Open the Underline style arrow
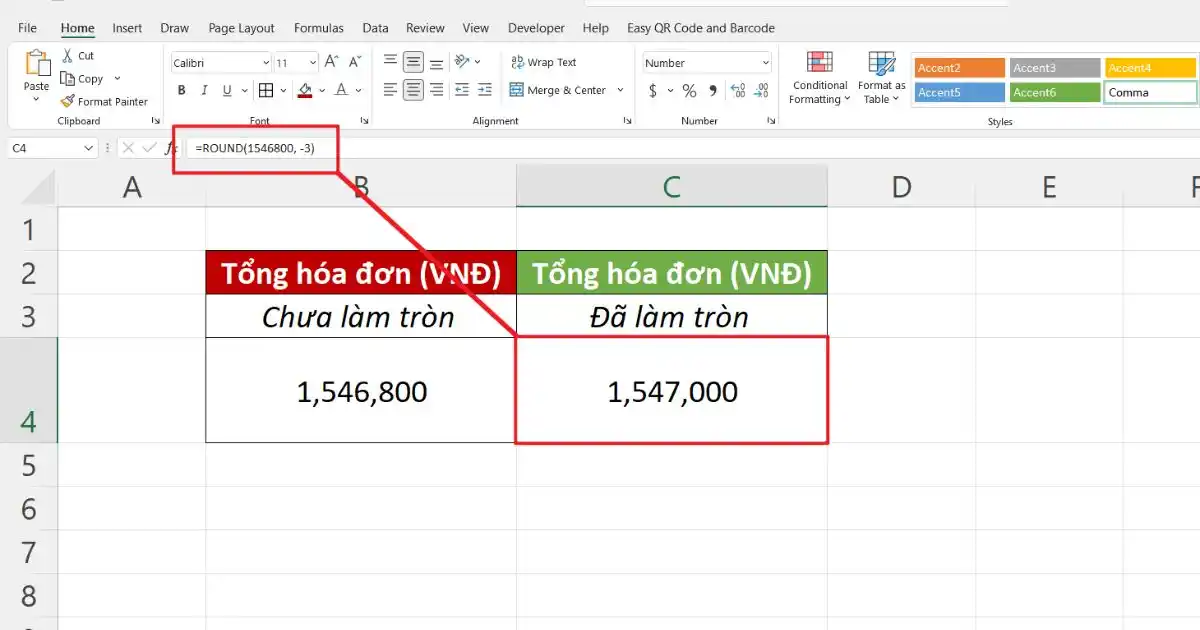This screenshot has width=1200, height=630. click(244, 90)
